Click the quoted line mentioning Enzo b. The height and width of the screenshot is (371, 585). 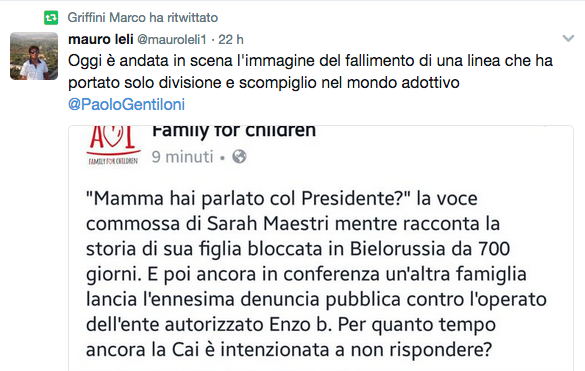point(291,325)
